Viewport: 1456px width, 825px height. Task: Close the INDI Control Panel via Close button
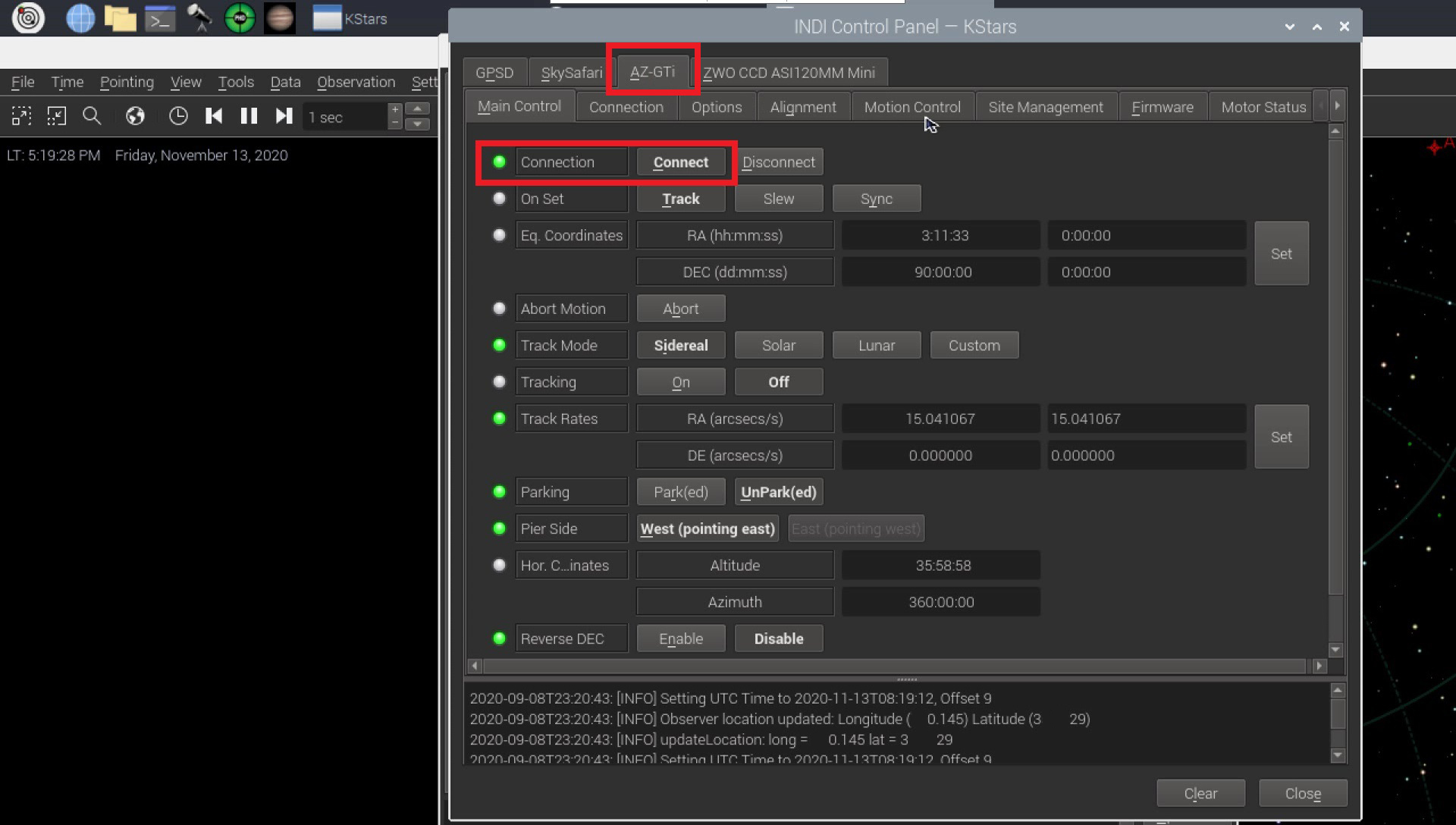(1303, 793)
